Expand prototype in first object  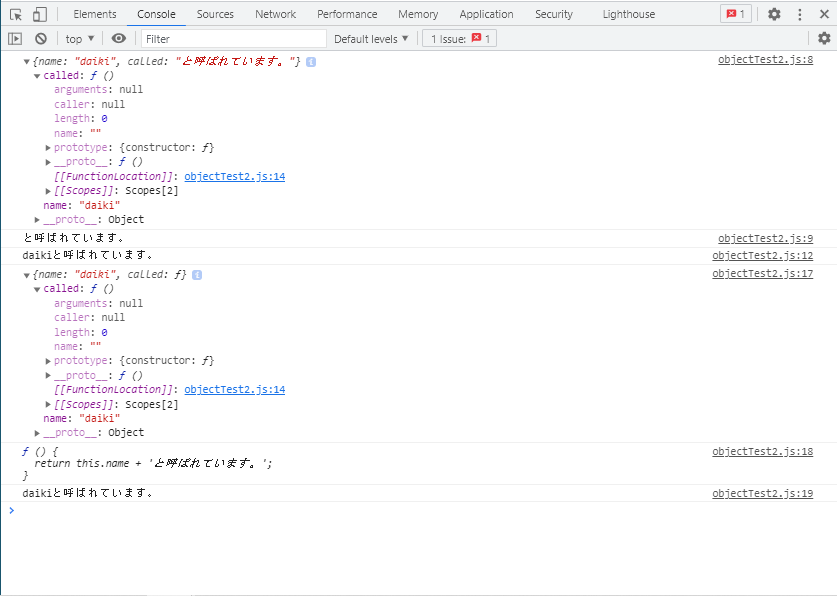pos(48,148)
